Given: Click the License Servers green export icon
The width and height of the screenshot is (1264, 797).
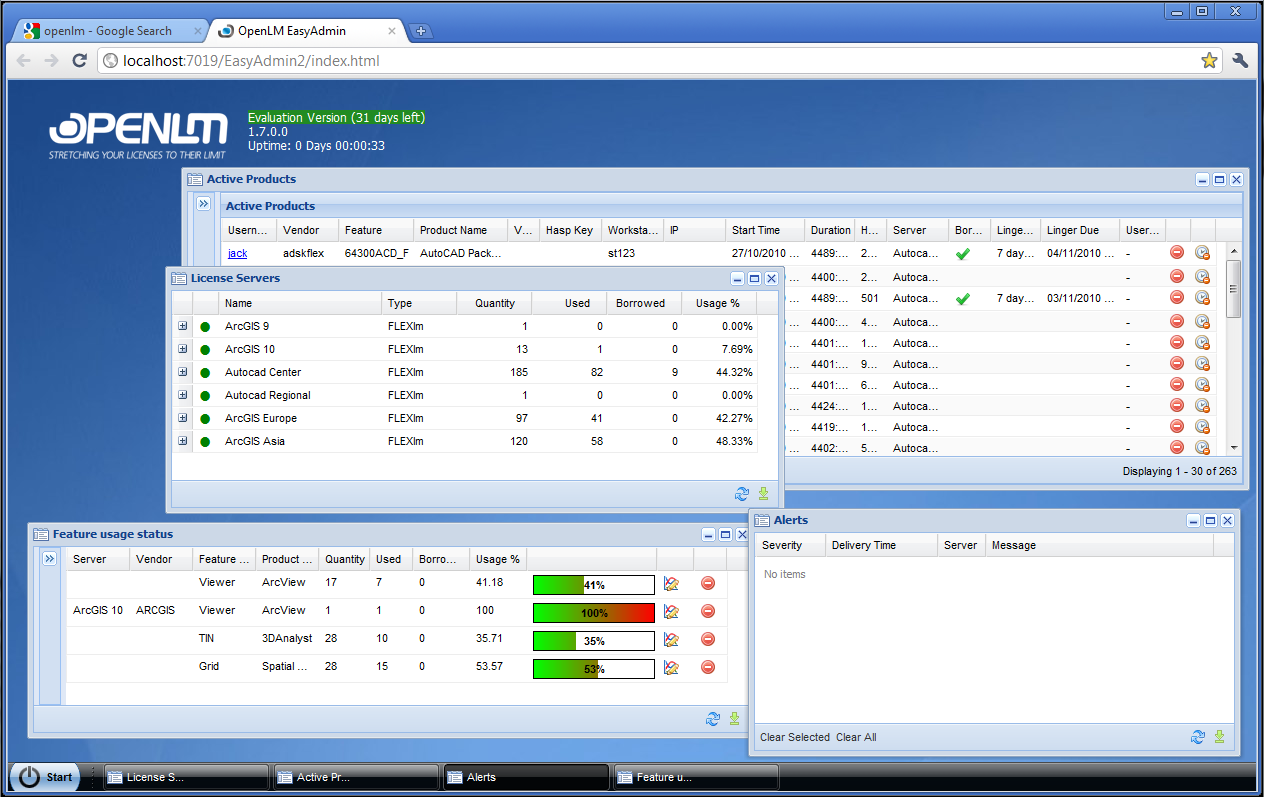Looking at the screenshot, I should 763,494.
